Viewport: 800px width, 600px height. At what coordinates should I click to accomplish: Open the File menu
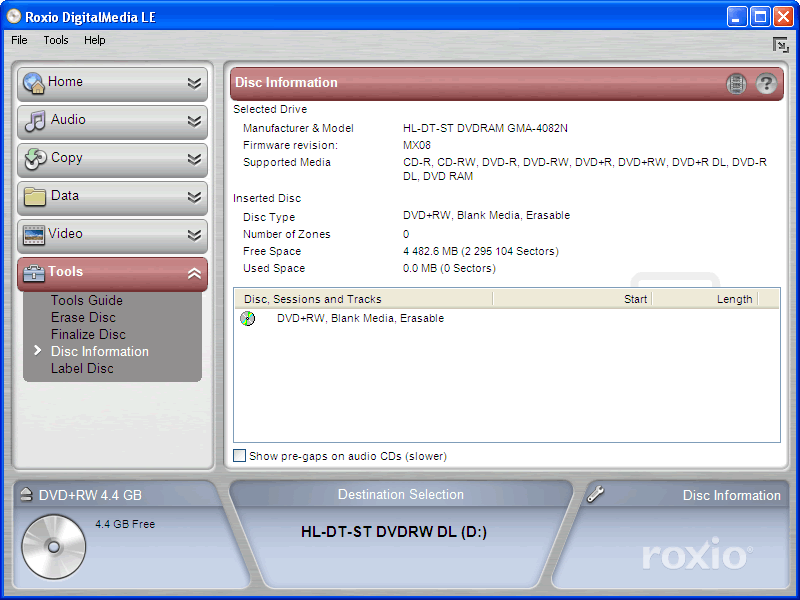coord(19,40)
